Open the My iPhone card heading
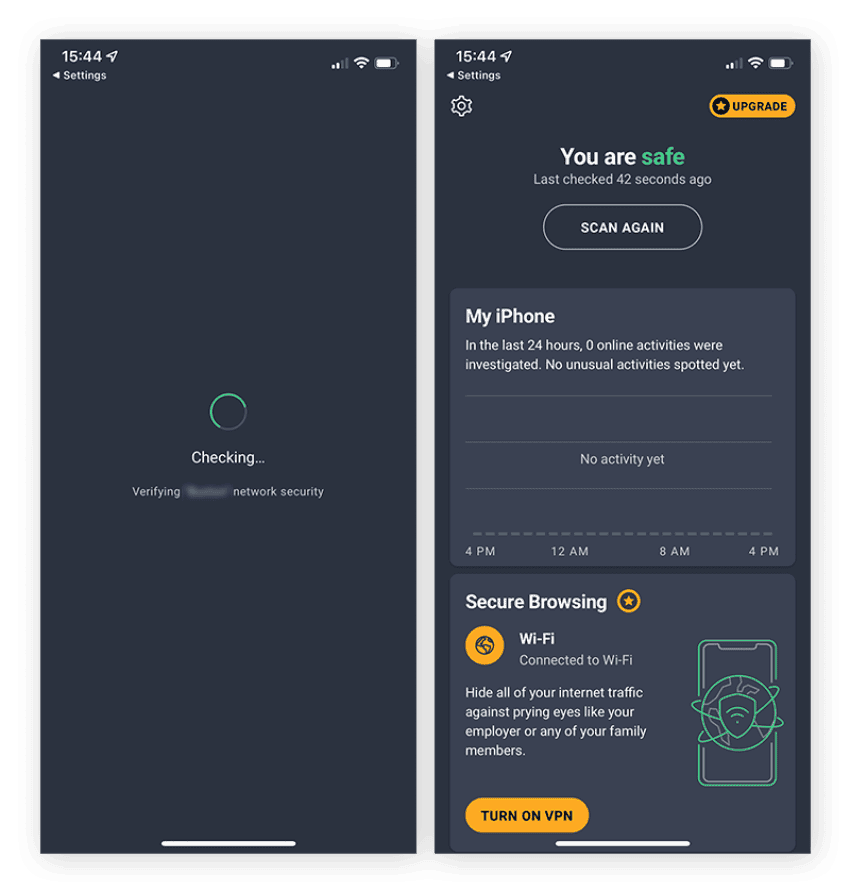The image size is (850, 892). point(510,316)
